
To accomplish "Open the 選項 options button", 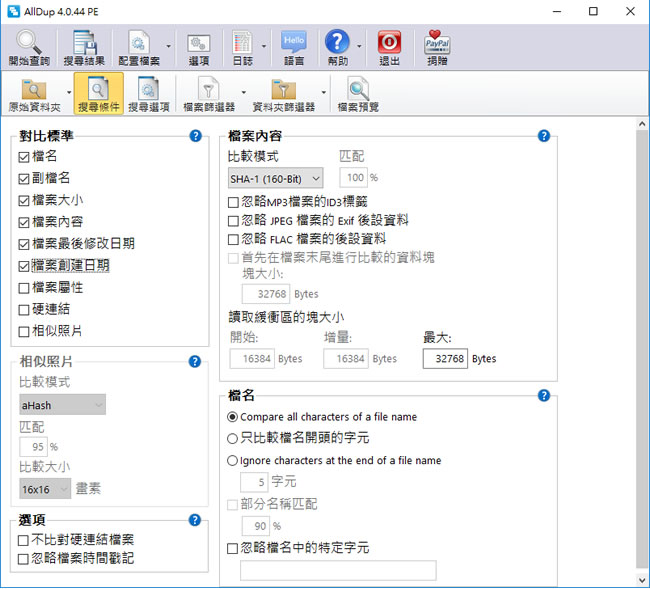I will click(198, 44).
